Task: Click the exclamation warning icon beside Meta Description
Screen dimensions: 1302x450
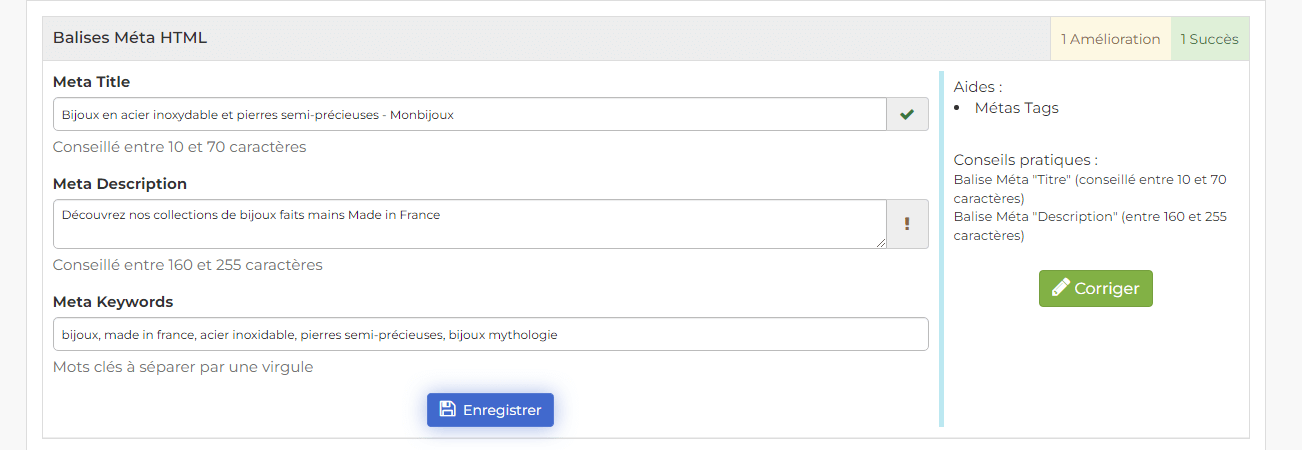Action: (907, 224)
